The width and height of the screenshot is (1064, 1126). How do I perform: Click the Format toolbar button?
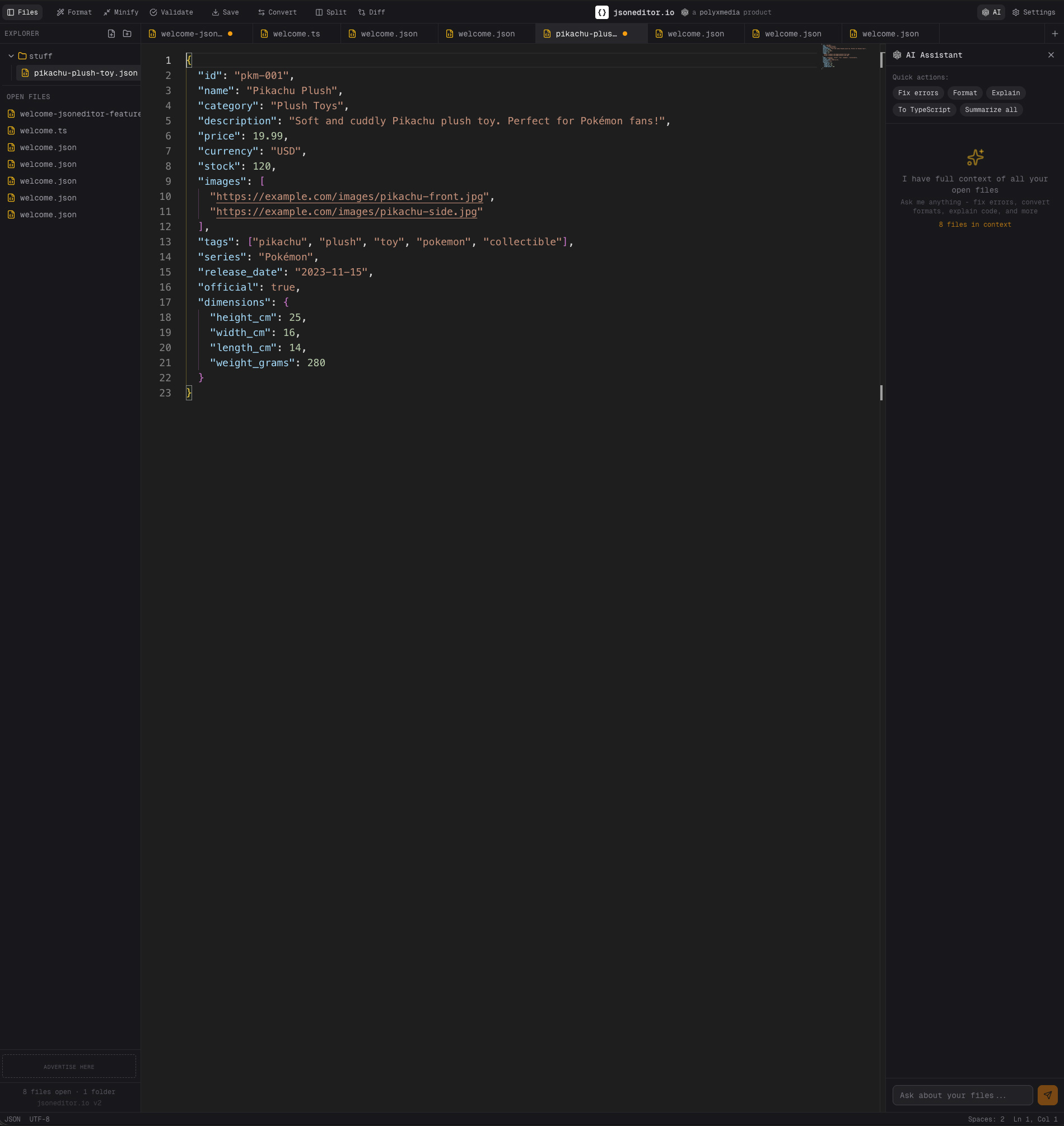[x=74, y=12]
